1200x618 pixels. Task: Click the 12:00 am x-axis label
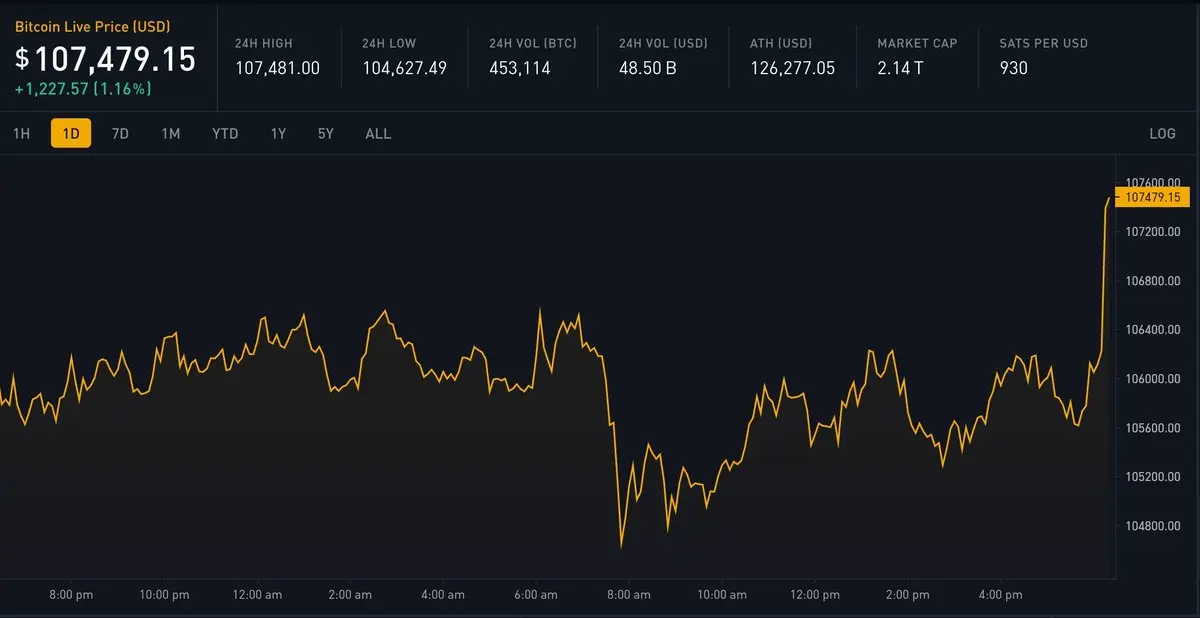[x=257, y=594]
